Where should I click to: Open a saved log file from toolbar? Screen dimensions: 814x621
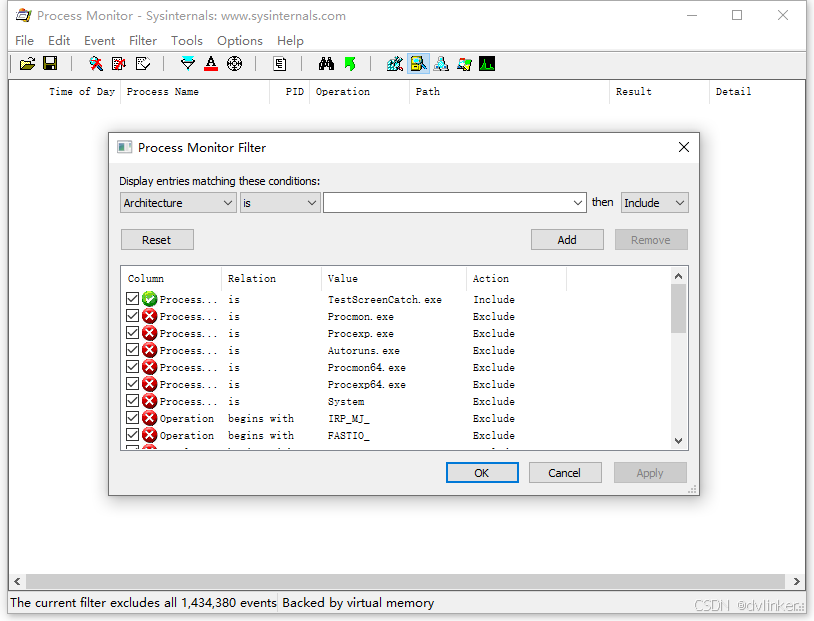point(28,64)
